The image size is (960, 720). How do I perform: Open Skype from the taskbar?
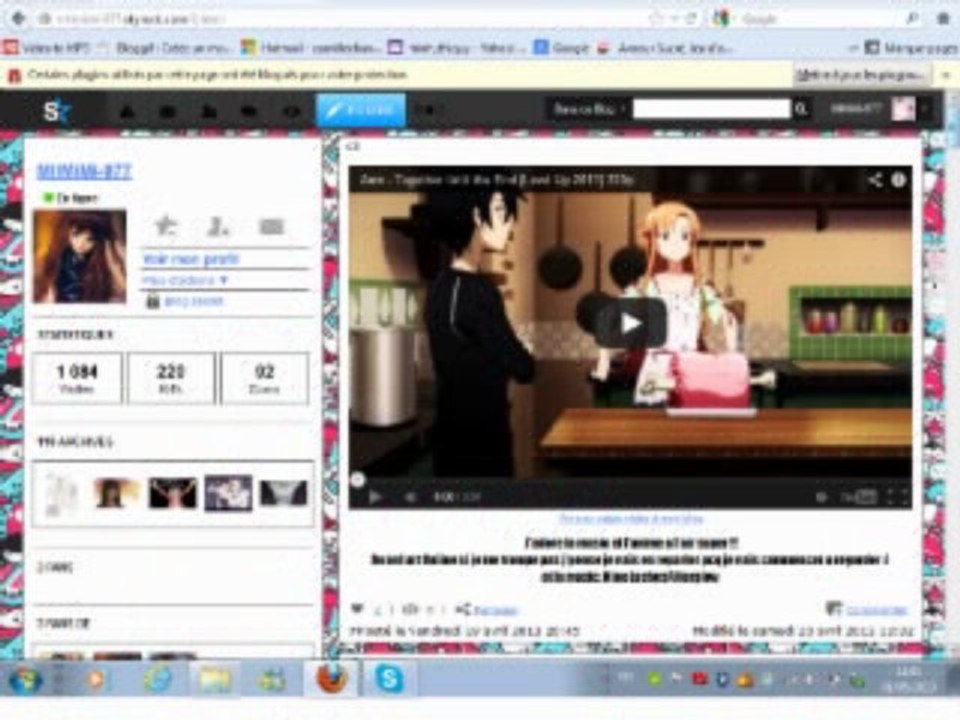point(389,678)
